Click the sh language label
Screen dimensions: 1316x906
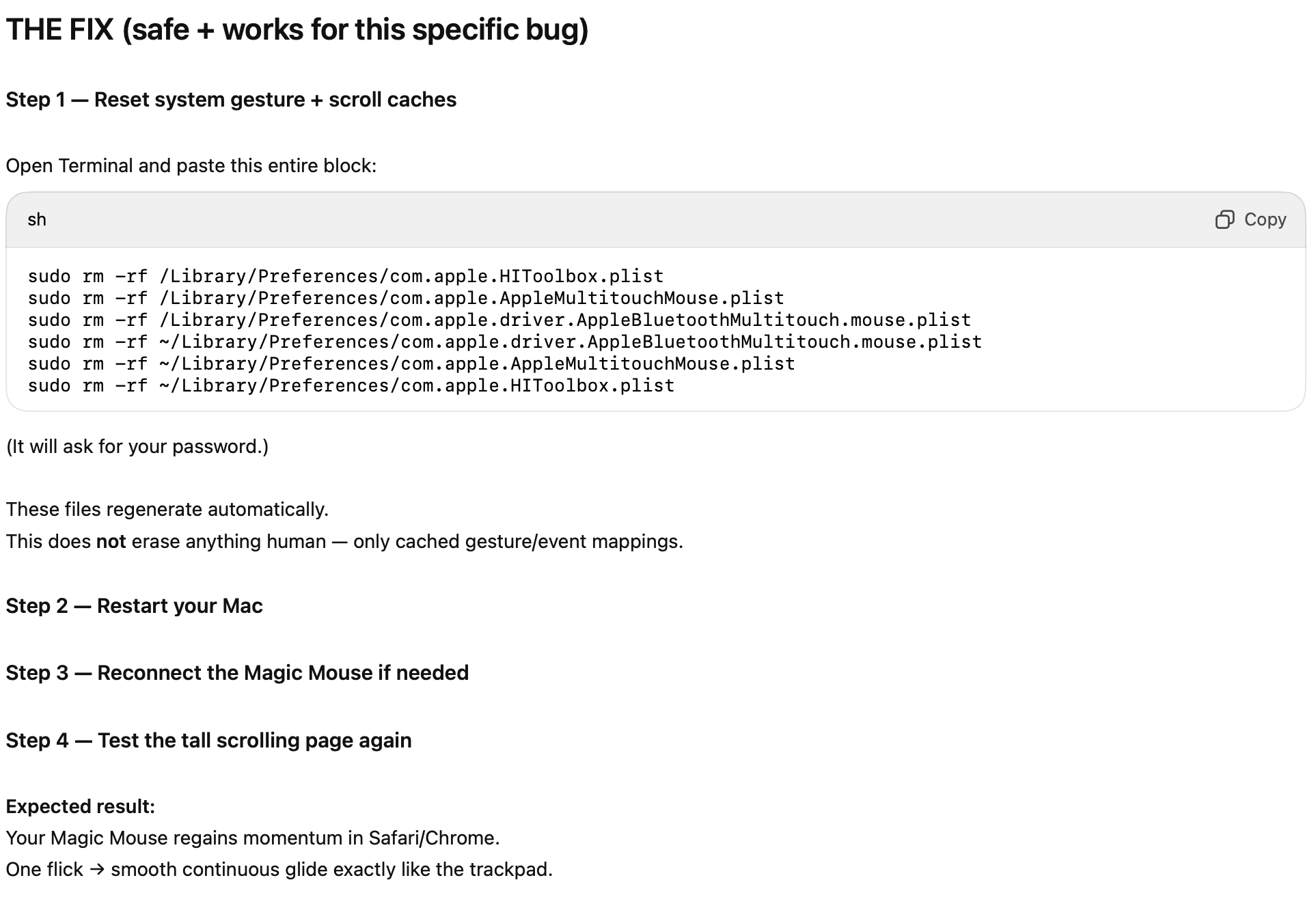pyautogui.click(x=37, y=220)
